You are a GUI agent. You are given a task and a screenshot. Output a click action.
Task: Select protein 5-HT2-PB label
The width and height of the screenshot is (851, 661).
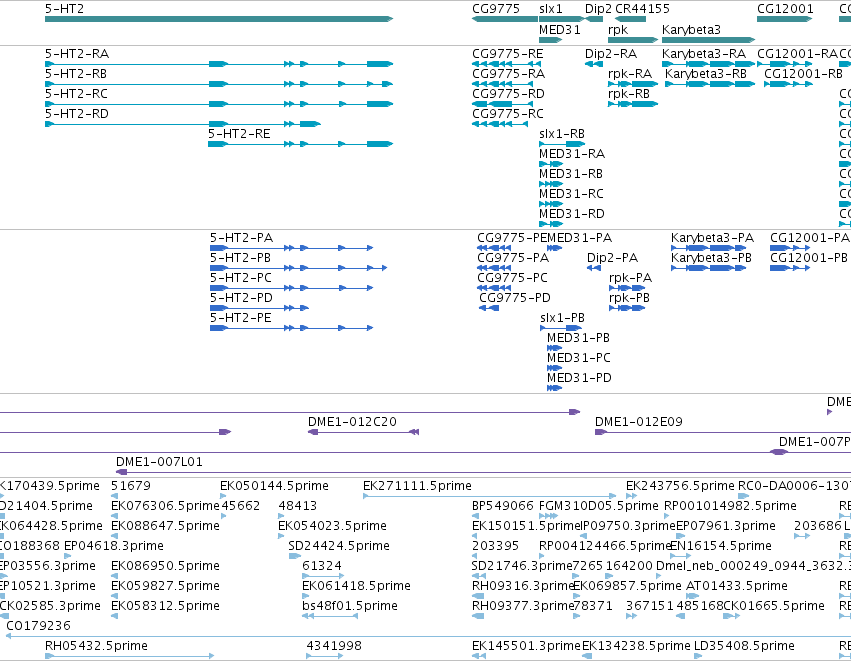coord(240,258)
